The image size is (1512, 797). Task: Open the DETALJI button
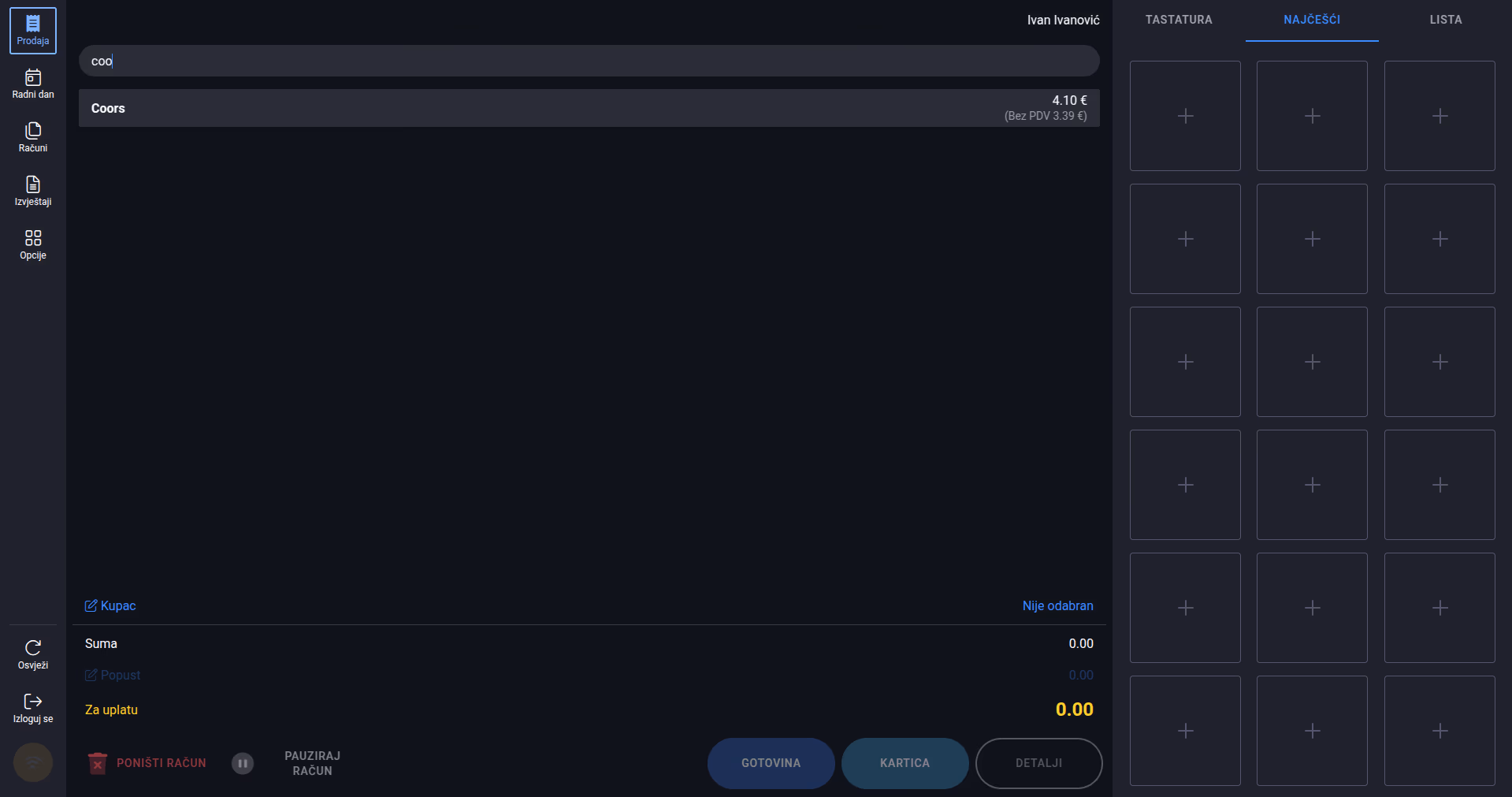[1038, 763]
